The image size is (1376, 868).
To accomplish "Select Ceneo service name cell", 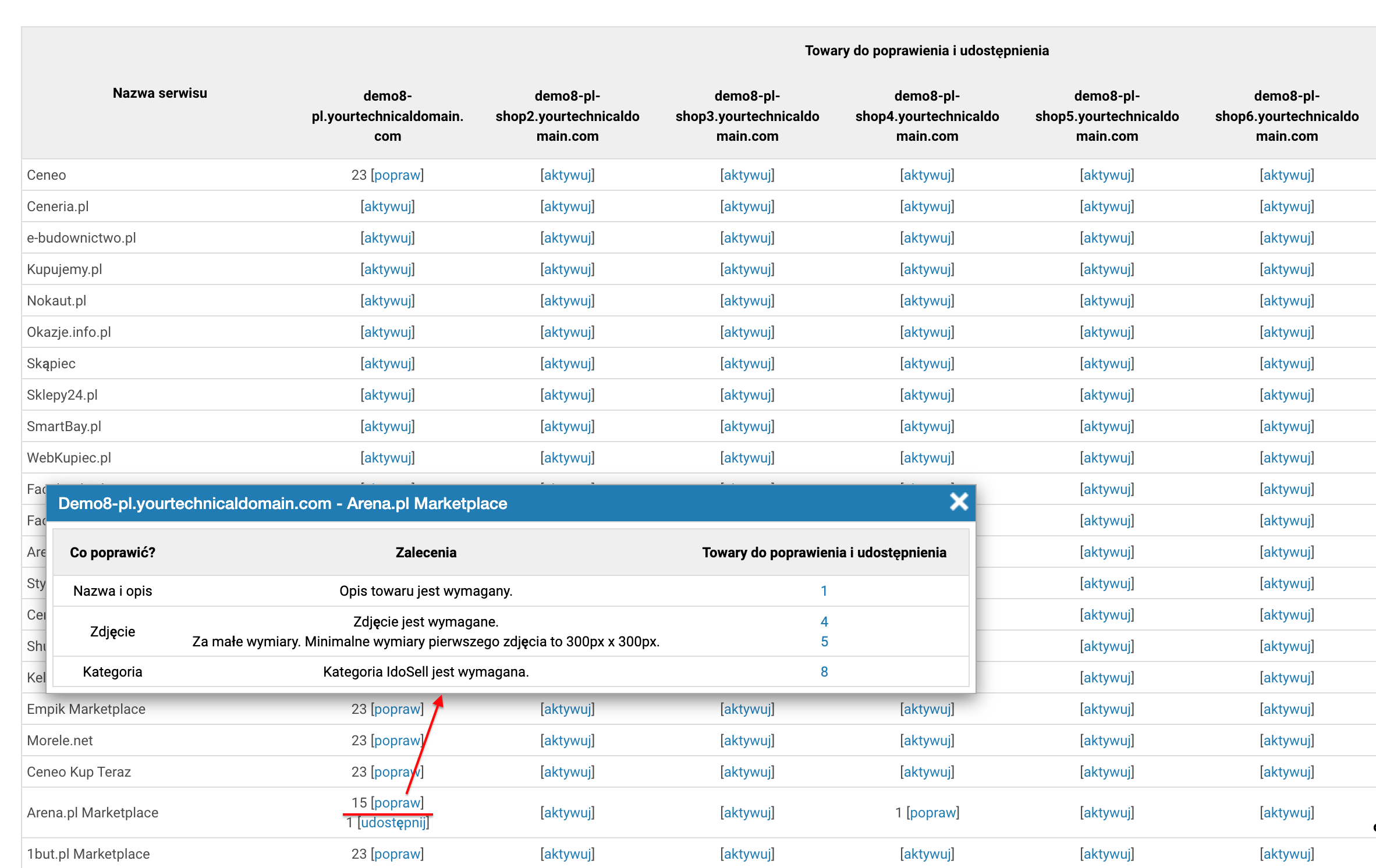I will [47, 175].
